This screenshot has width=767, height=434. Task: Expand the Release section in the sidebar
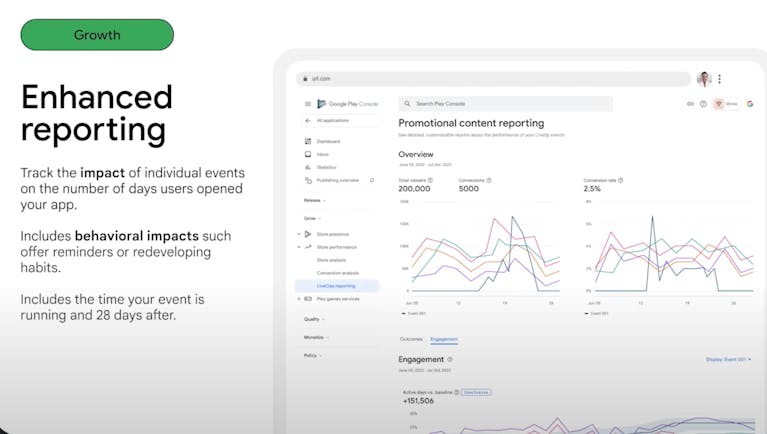[315, 200]
